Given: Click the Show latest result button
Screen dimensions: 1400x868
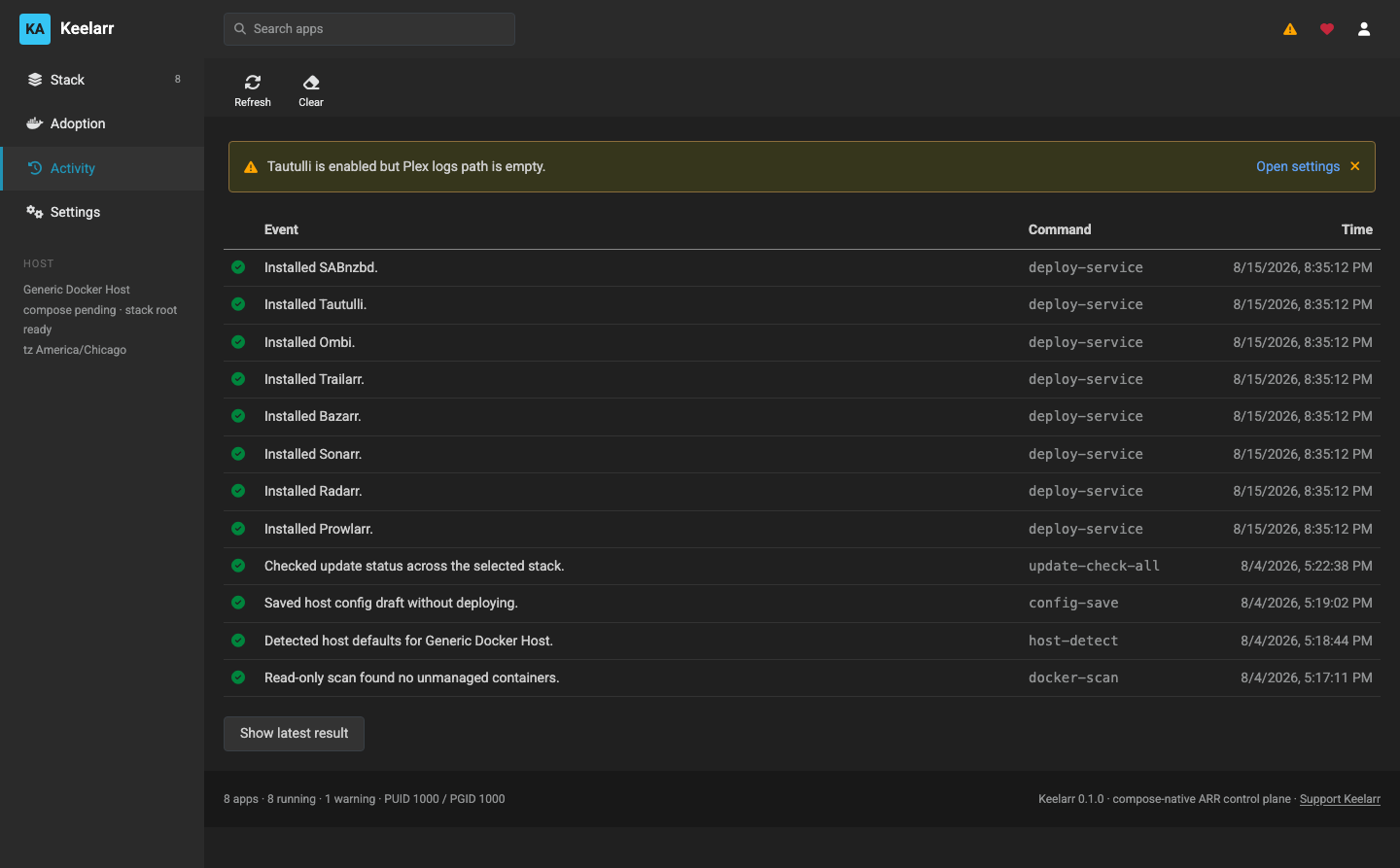Looking at the screenshot, I should click(x=294, y=734).
